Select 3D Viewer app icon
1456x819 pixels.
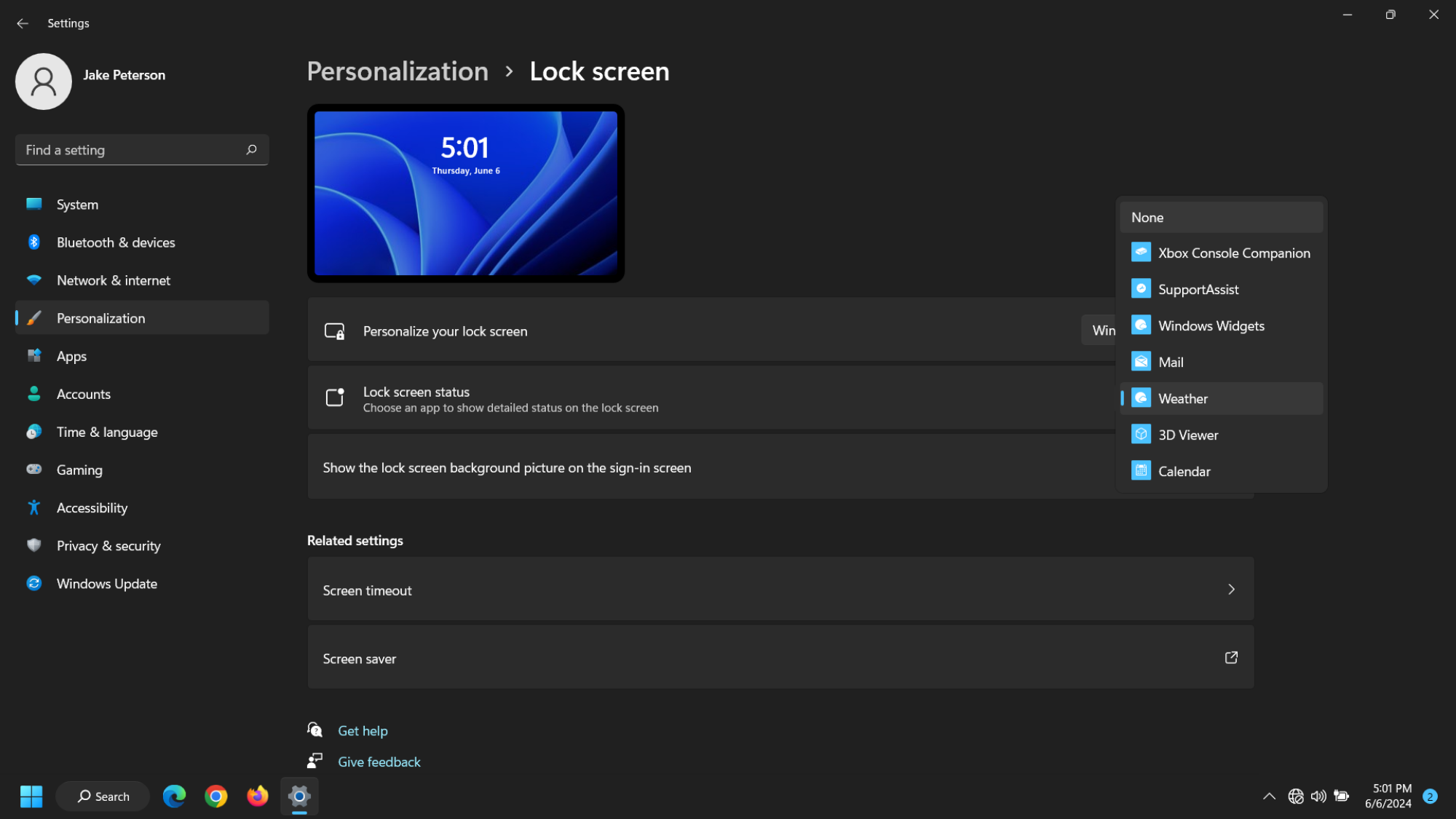click(1140, 434)
